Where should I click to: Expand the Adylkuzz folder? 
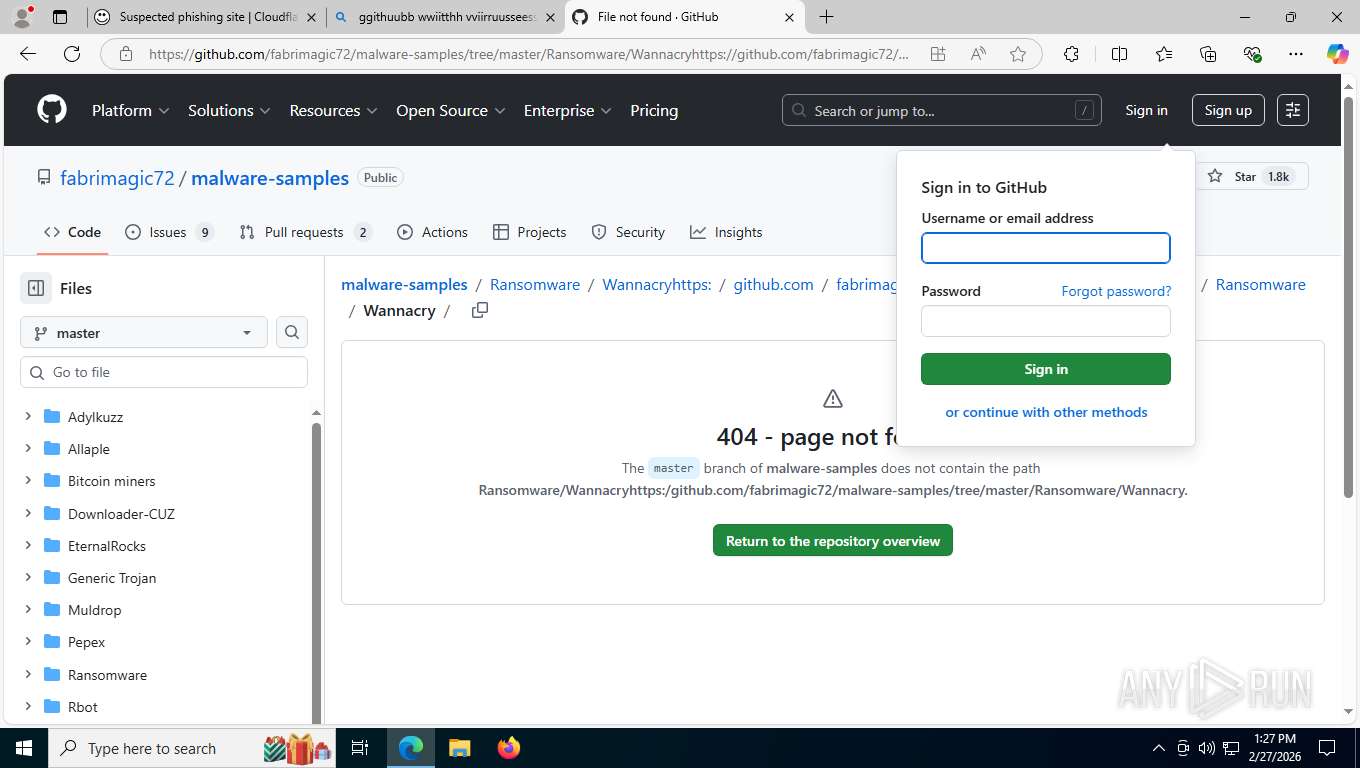click(x=28, y=416)
